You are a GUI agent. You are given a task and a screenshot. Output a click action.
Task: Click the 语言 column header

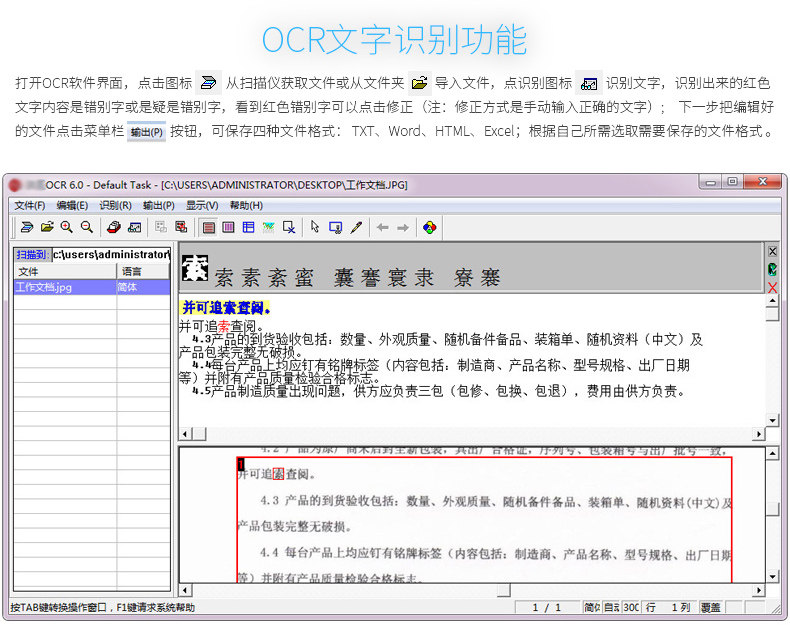(x=144, y=271)
